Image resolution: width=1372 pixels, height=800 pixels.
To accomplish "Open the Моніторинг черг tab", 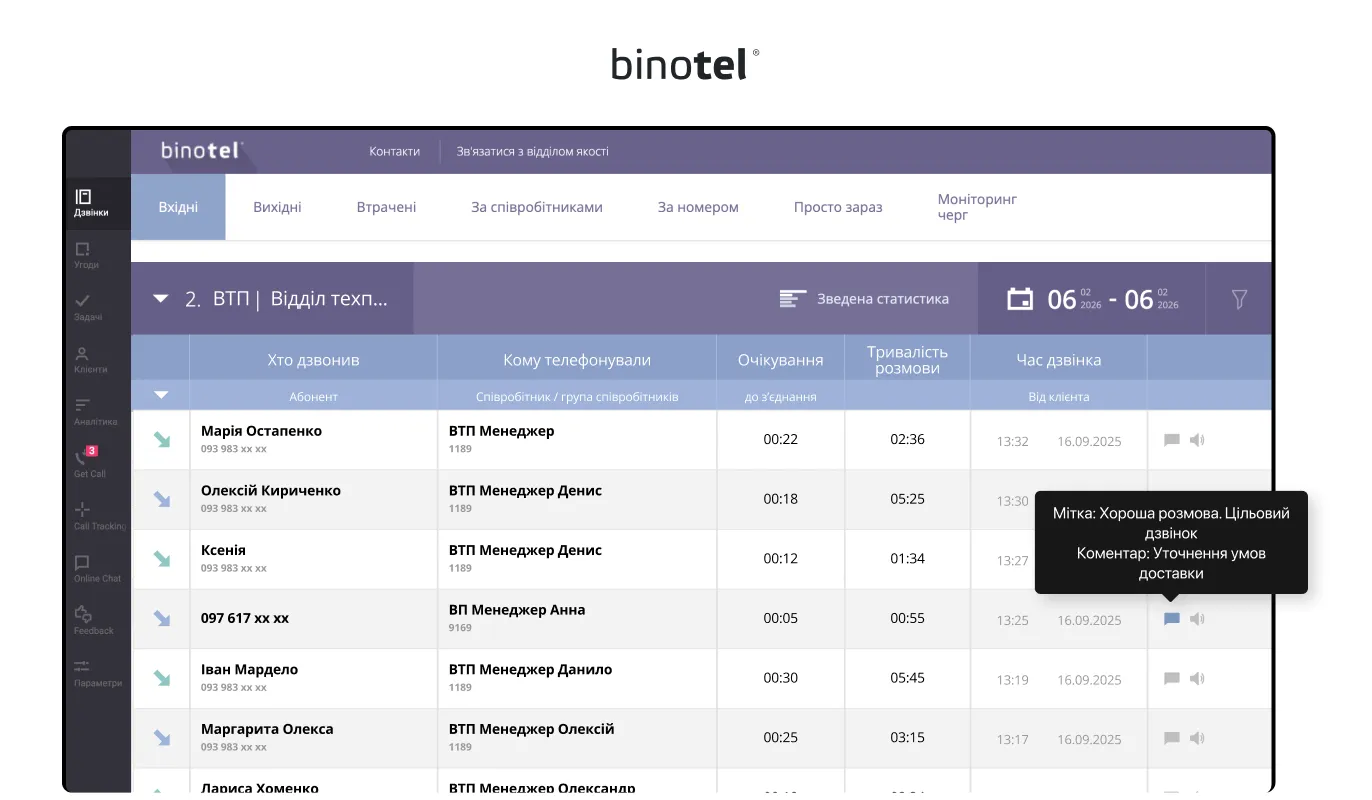I will pyautogui.click(x=977, y=207).
